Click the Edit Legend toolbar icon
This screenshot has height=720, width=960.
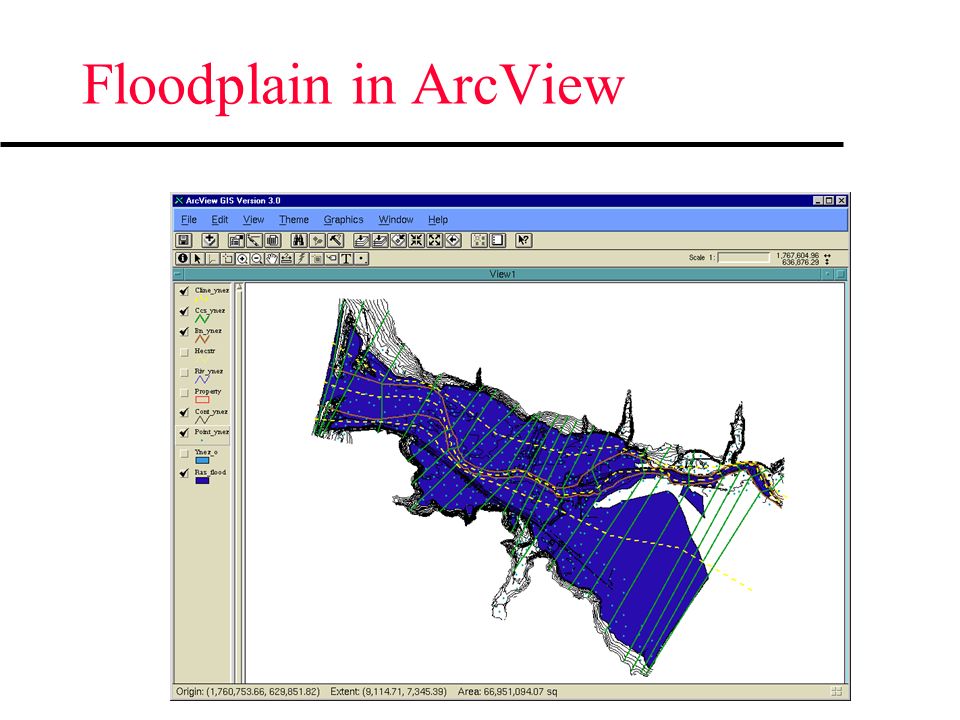pyautogui.click(x=255, y=240)
